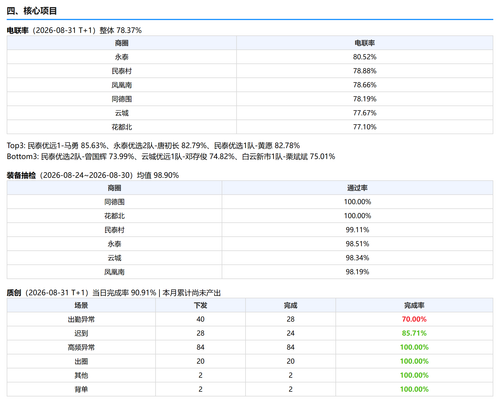This screenshot has width=500, height=403.
Task: Select the '出圈' scene cell
Action: [x=81, y=361]
